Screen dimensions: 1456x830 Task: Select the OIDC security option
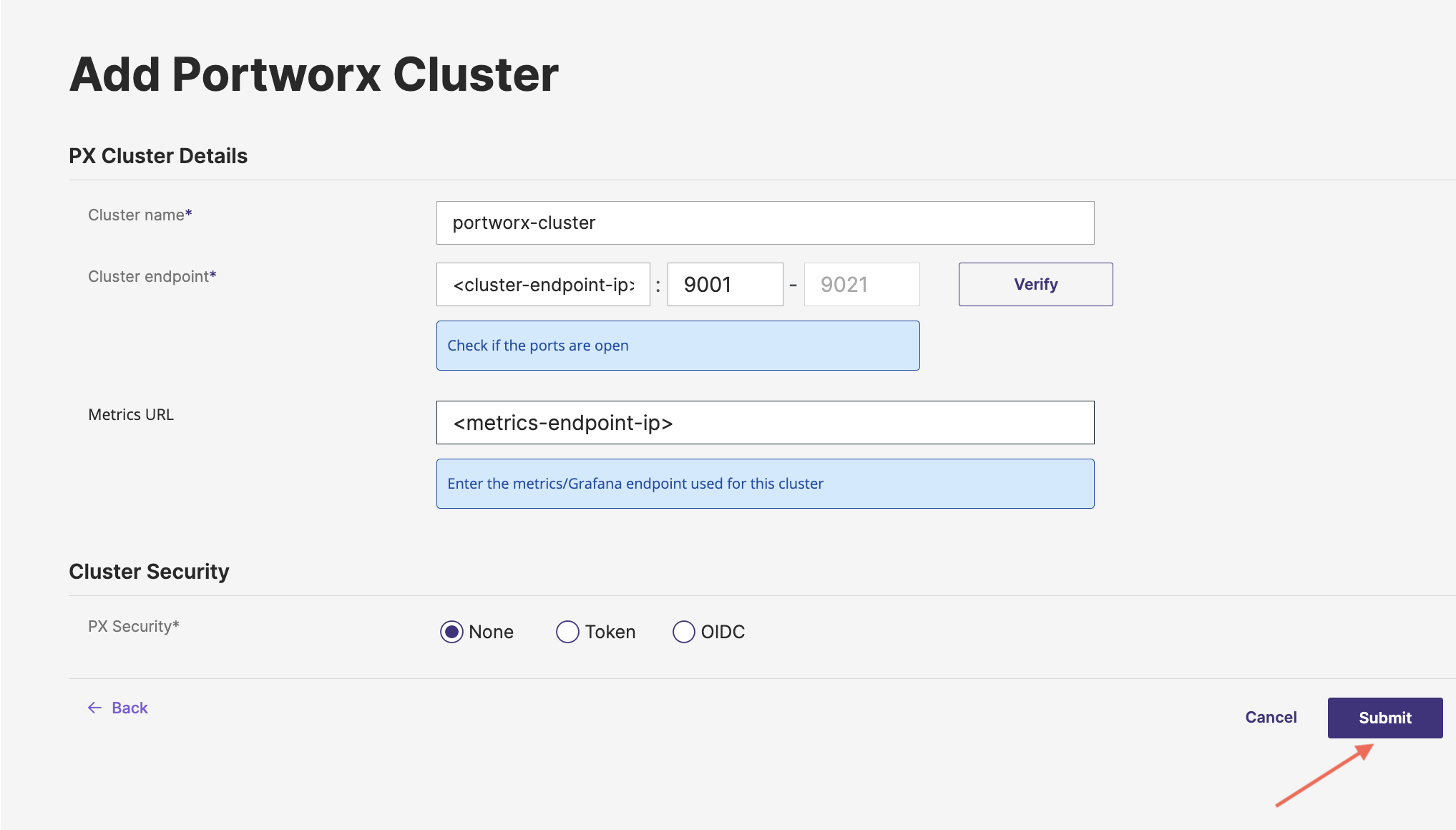[x=683, y=632]
